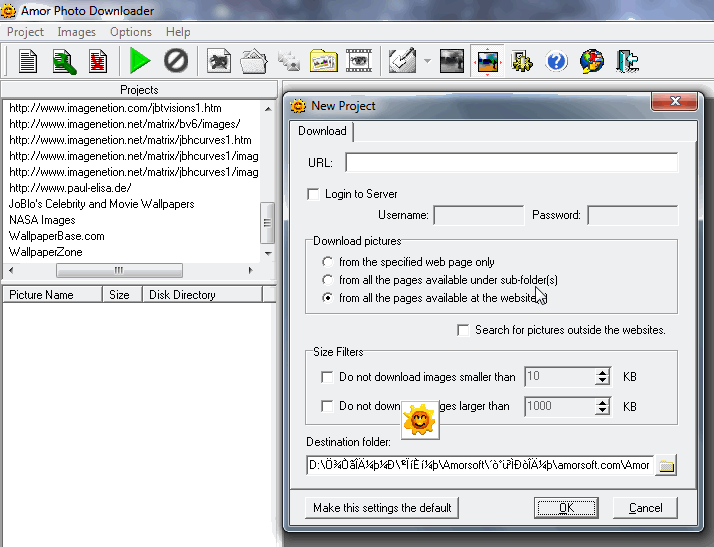
Task: Browse destination folder with yellow folder icon
Action: click(666, 465)
